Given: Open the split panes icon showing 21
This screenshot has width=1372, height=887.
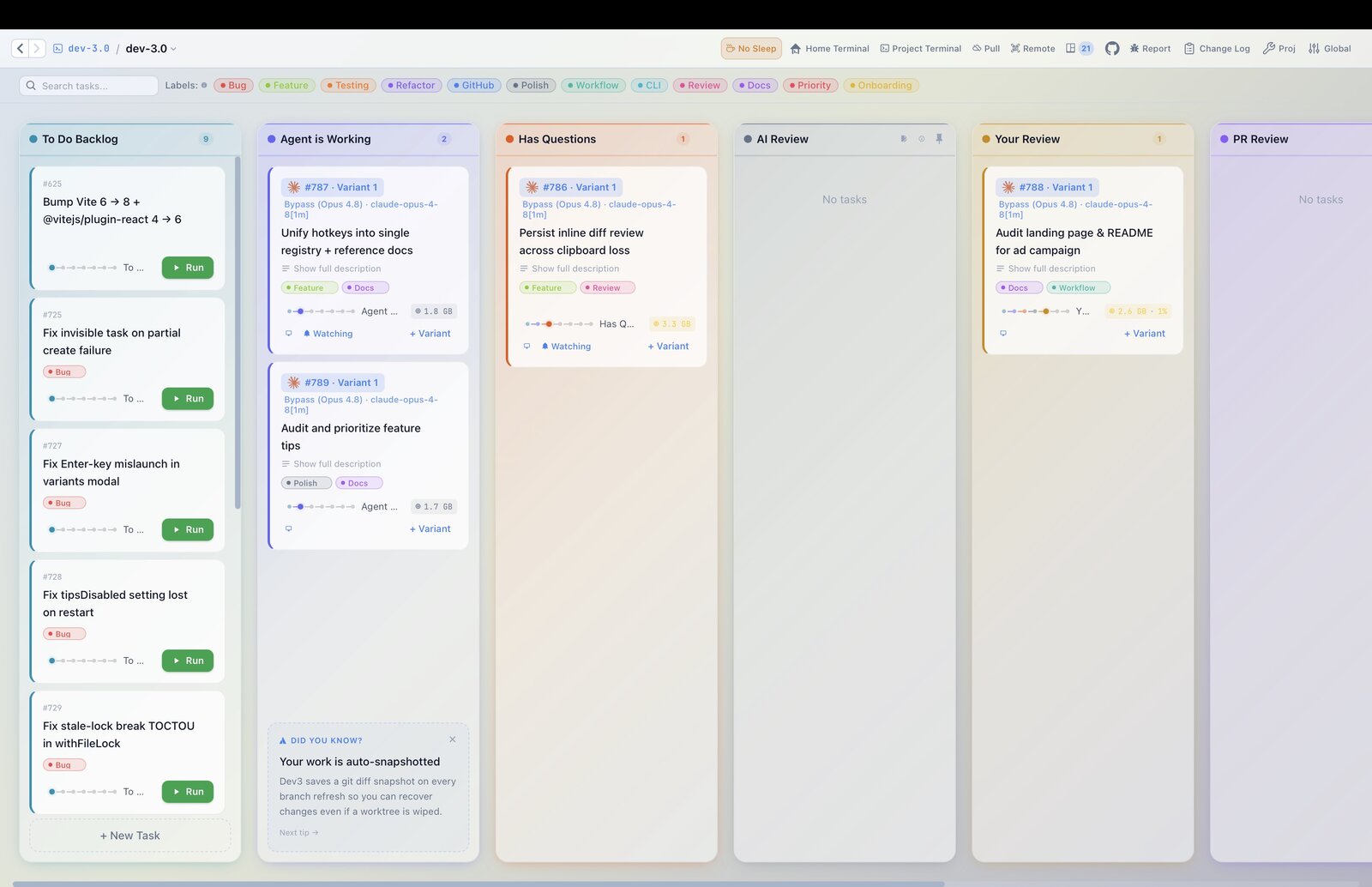Looking at the screenshot, I should (1079, 49).
